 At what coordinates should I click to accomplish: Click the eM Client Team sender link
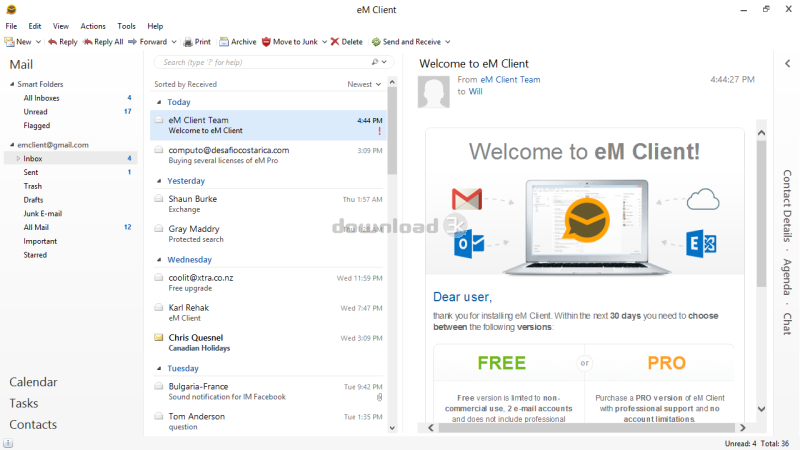(510, 80)
